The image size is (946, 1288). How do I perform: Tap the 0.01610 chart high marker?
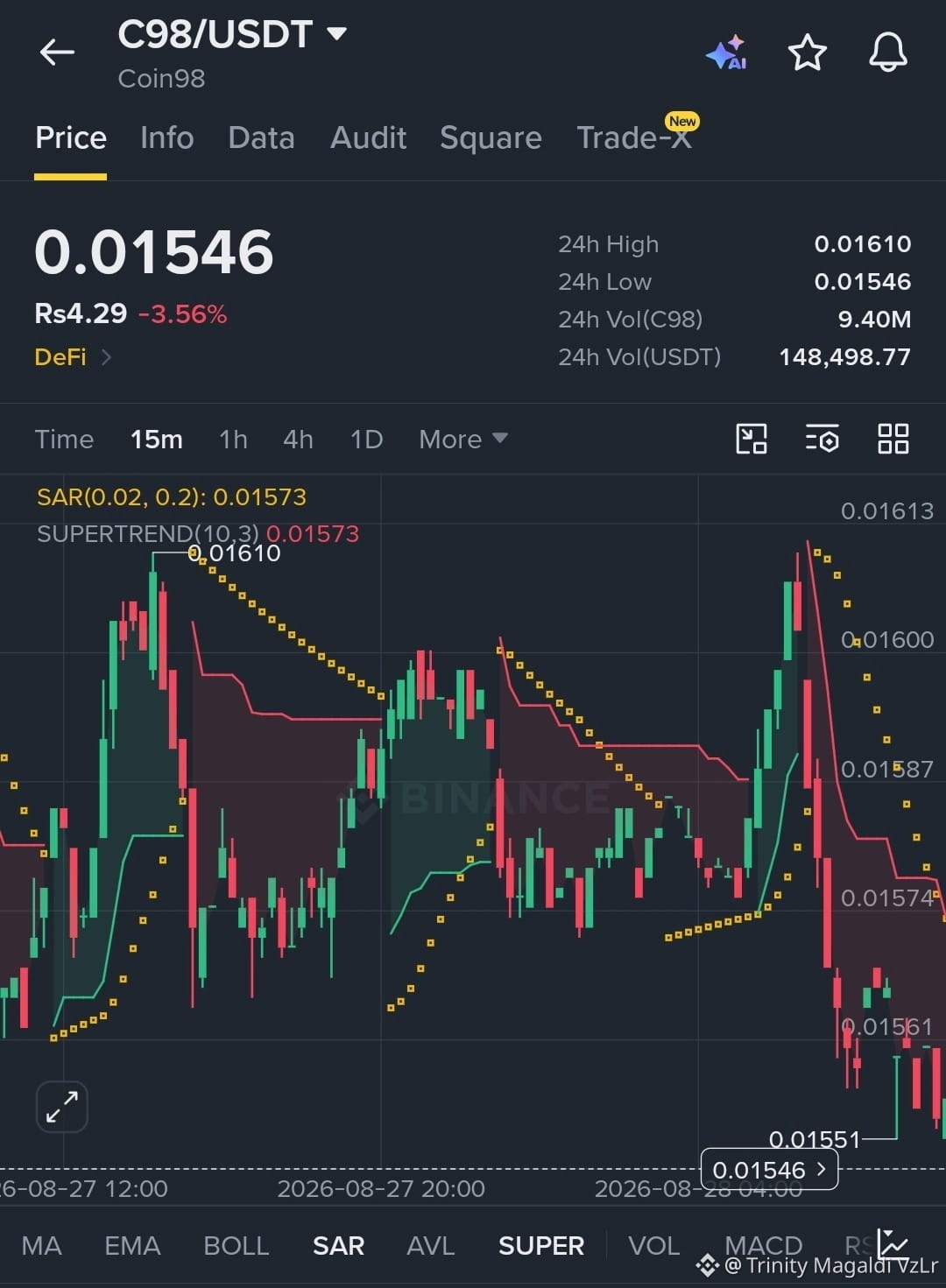(235, 553)
